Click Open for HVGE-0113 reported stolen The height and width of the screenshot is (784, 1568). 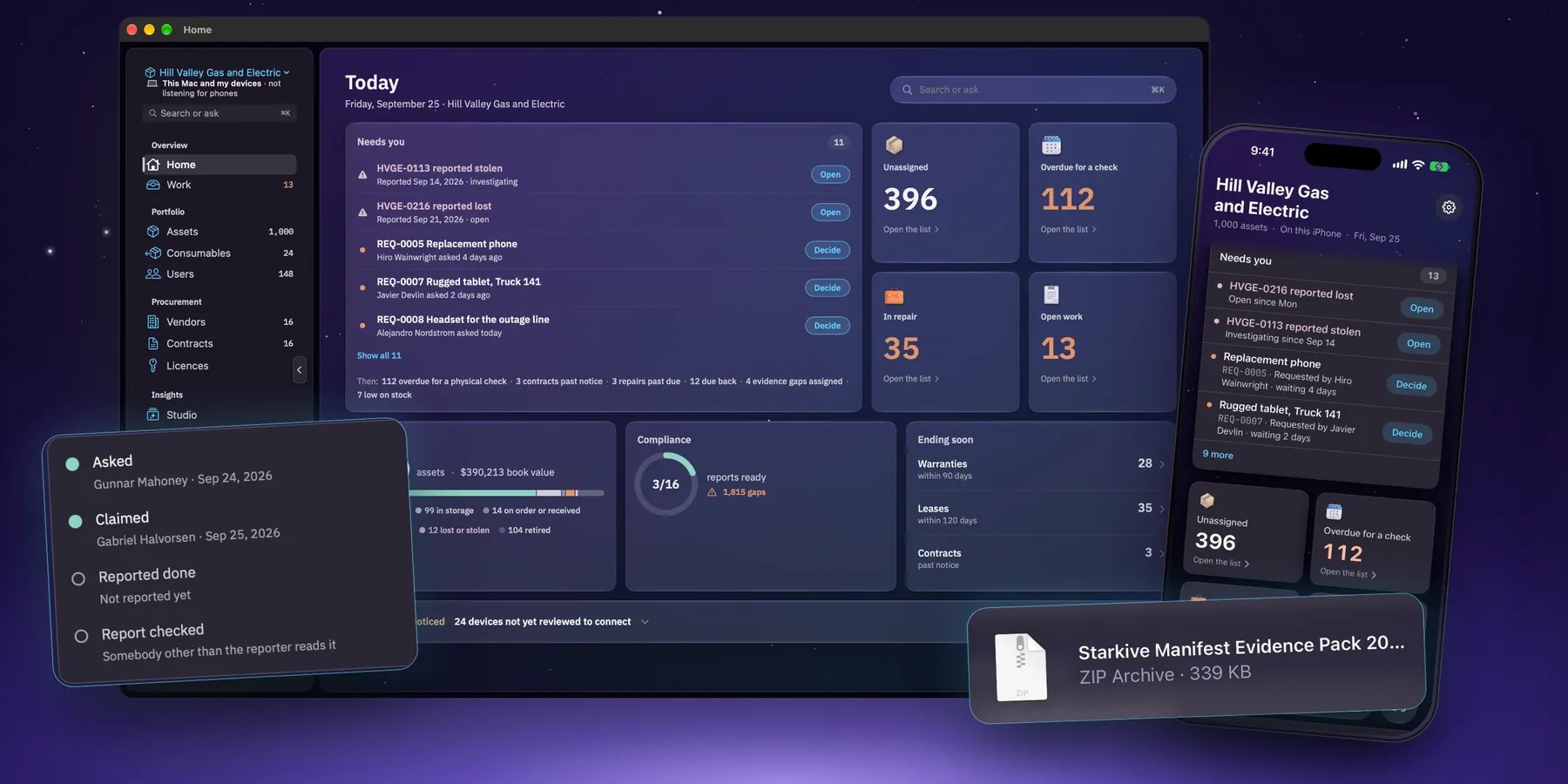click(830, 174)
